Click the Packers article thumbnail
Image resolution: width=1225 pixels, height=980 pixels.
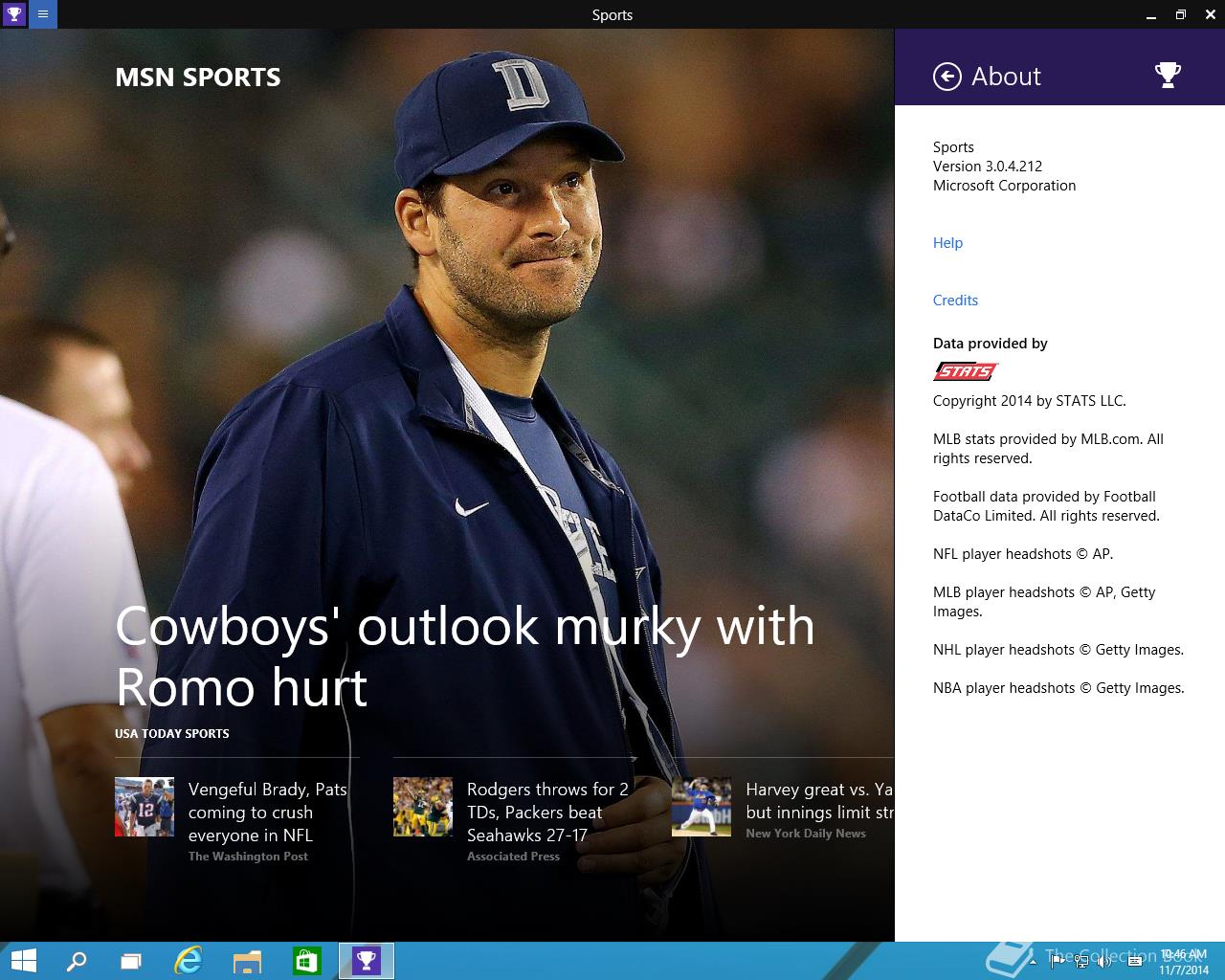click(423, 807)
